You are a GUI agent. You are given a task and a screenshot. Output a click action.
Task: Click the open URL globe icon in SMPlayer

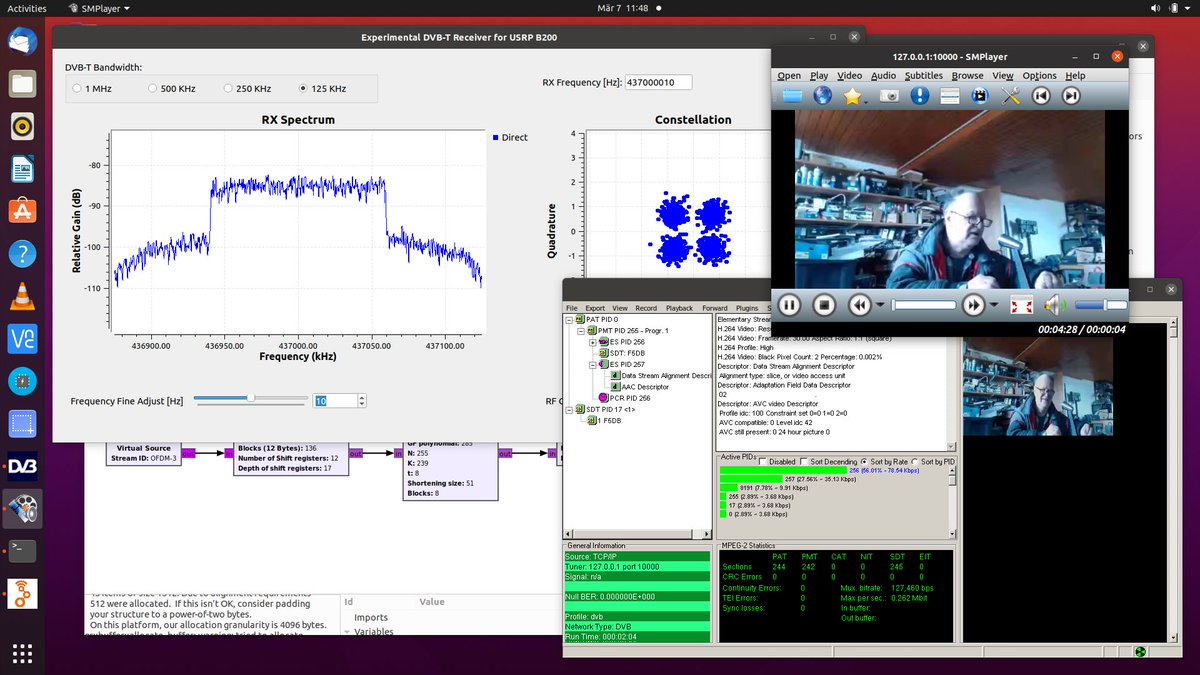click(822, 96)
